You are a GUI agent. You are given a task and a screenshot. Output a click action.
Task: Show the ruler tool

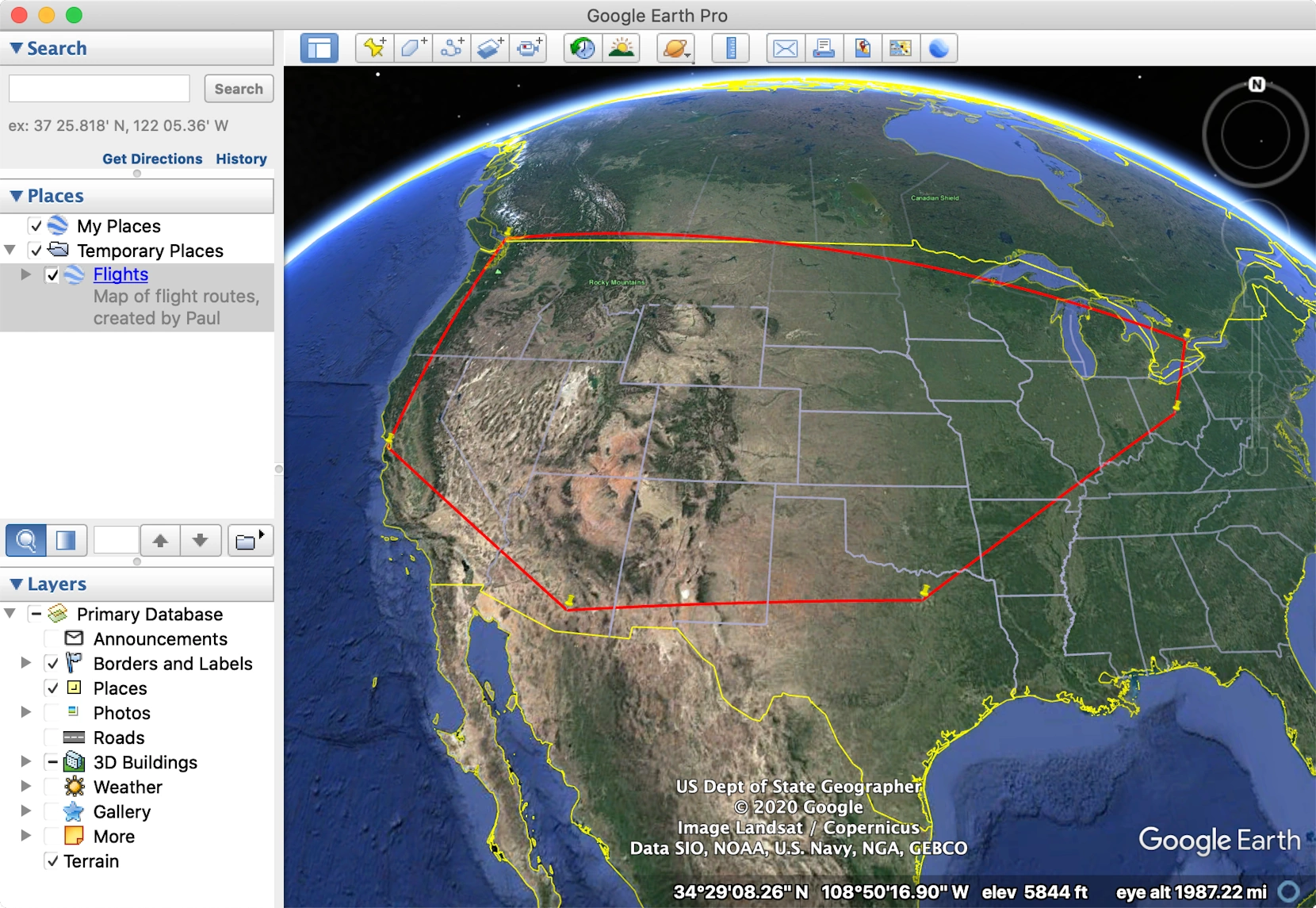click(x=731, y=48)
